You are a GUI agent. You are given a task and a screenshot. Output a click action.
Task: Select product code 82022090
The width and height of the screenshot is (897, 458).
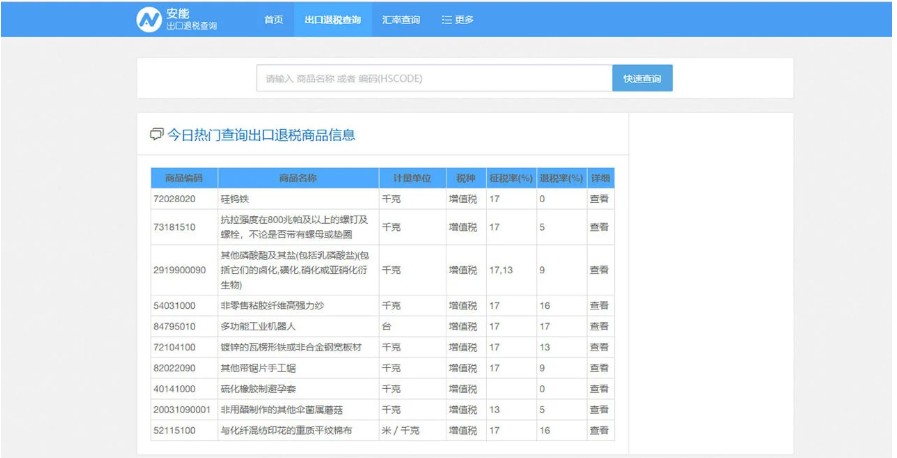tap(174, 368)
